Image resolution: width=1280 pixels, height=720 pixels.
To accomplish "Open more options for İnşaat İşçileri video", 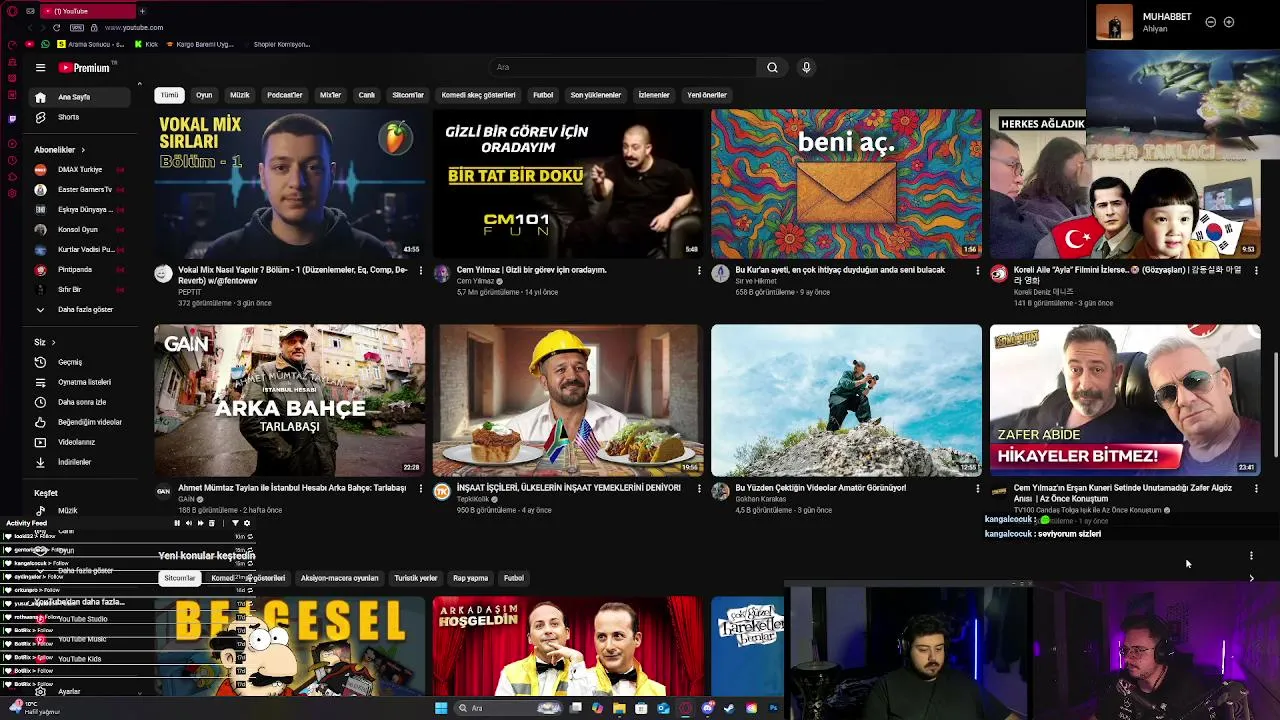I will point(699,488).
